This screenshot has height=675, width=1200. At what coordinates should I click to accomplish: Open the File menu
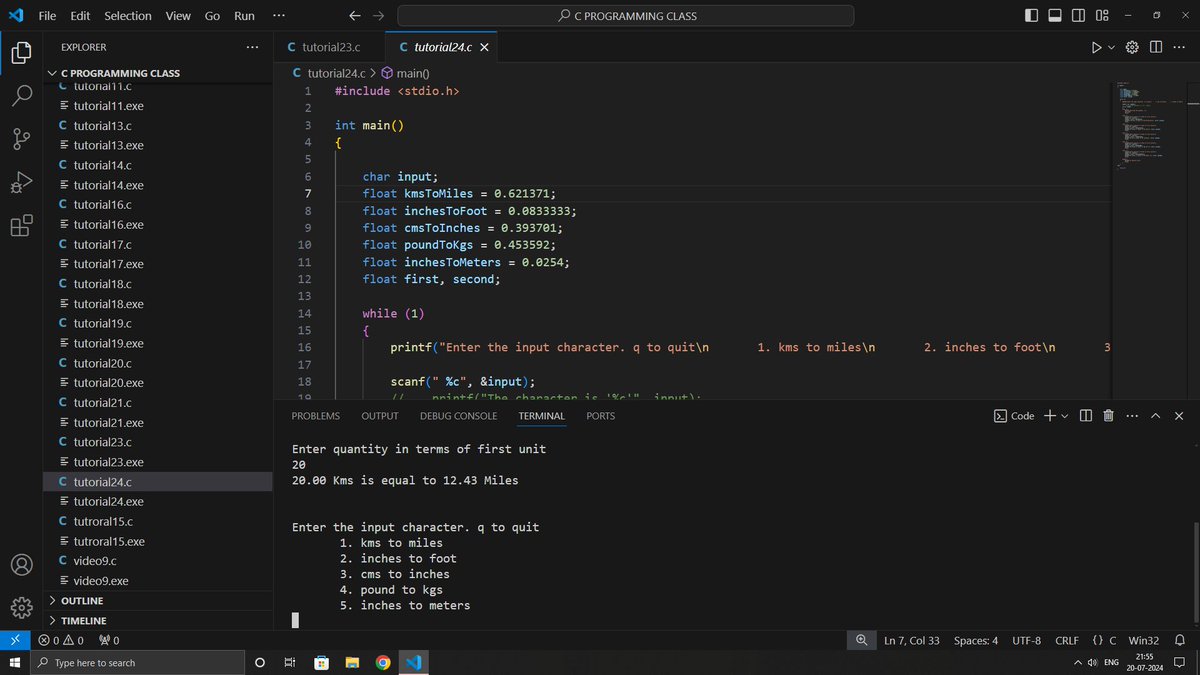(47, 16)
